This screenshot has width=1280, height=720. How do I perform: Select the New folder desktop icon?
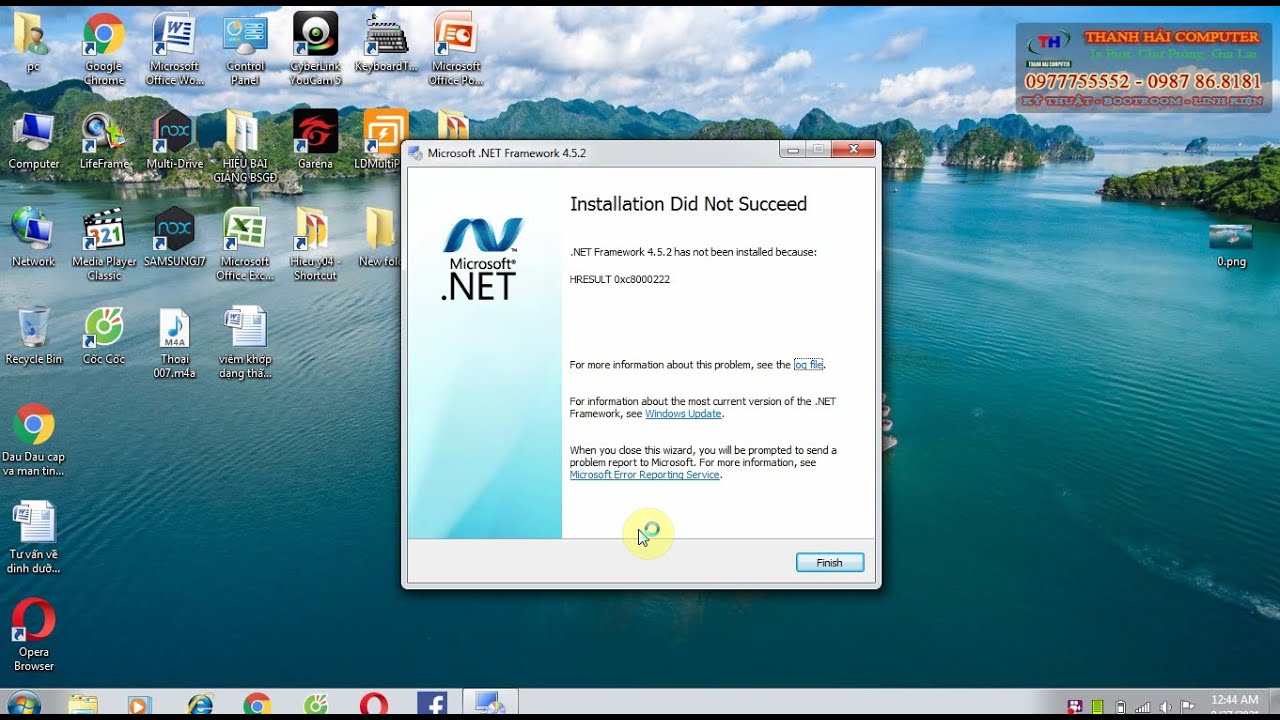[380, 238]
